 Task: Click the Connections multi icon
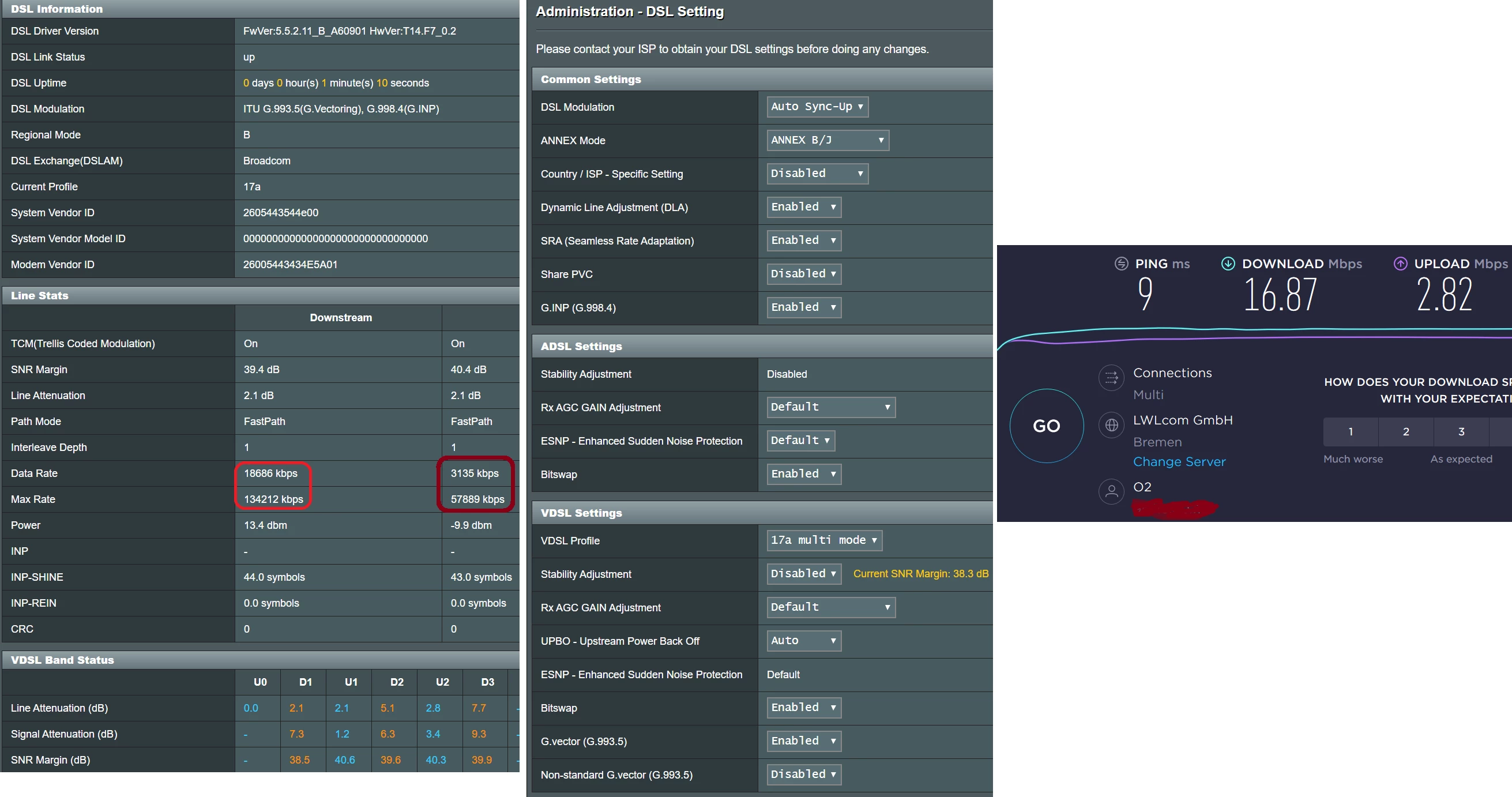click(x=1111, y=378)
